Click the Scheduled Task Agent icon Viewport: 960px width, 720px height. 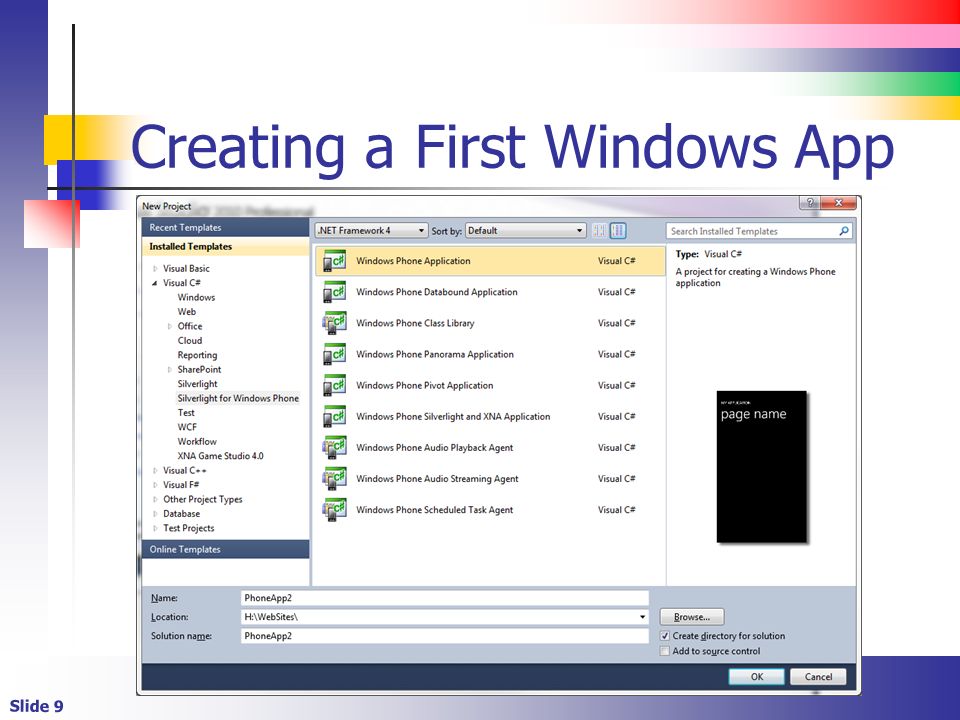[x=335, y=510]
